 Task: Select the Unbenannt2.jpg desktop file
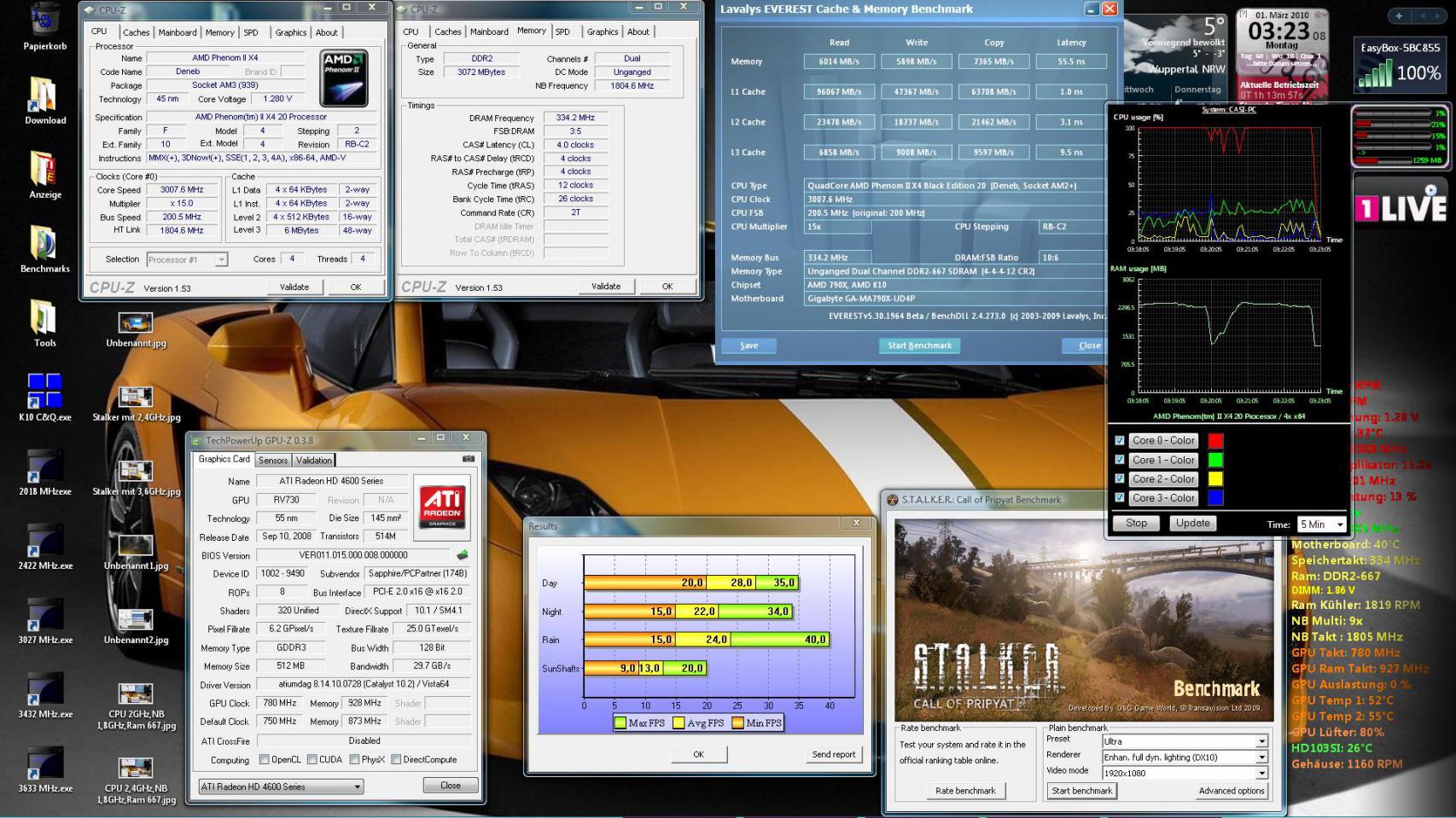[x=136, y=627]
